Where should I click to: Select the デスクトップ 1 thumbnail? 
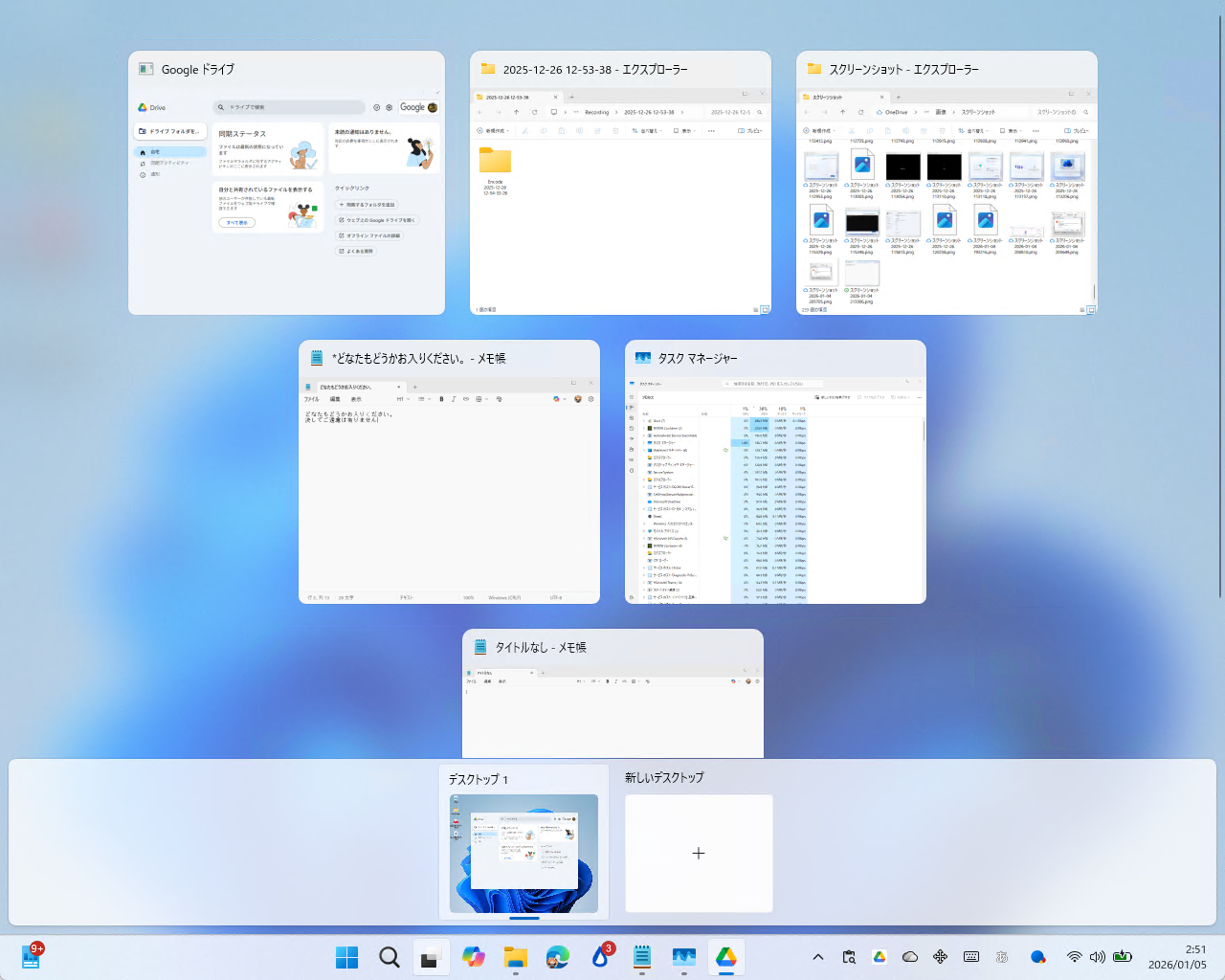[523, 852]
